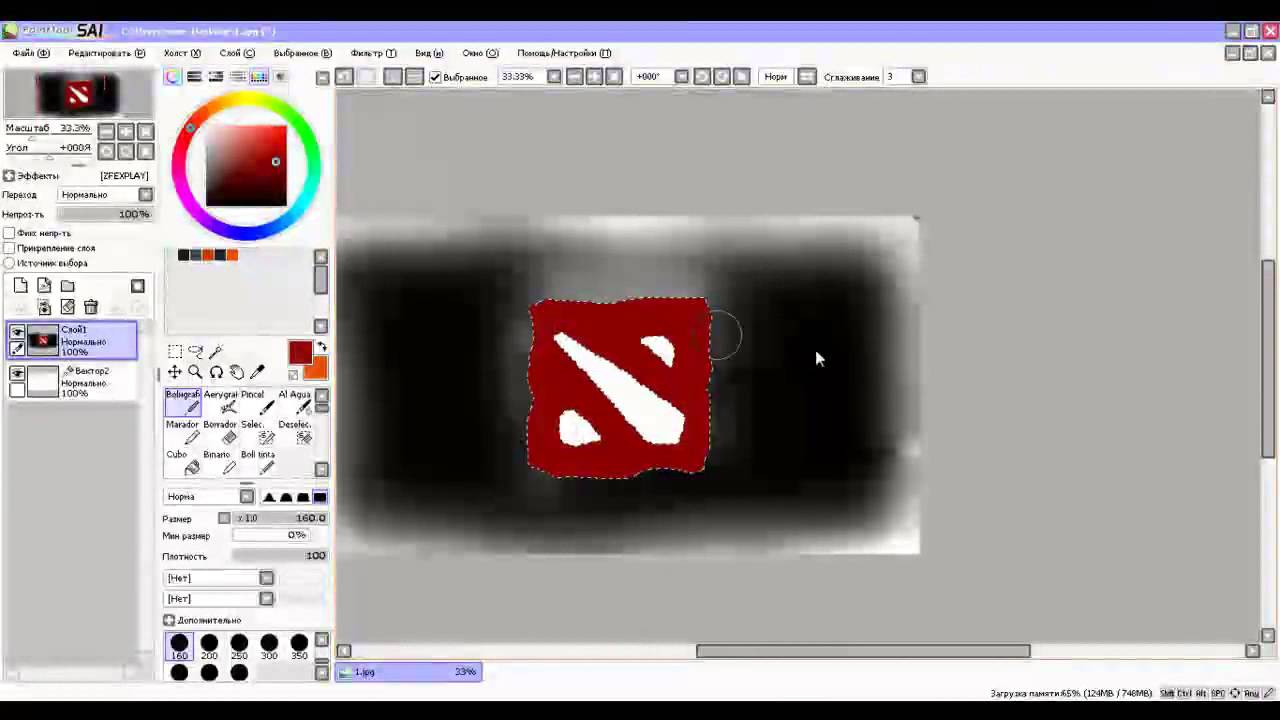Choose the Cubo bucket fill tool

click(x=183, y=462)
